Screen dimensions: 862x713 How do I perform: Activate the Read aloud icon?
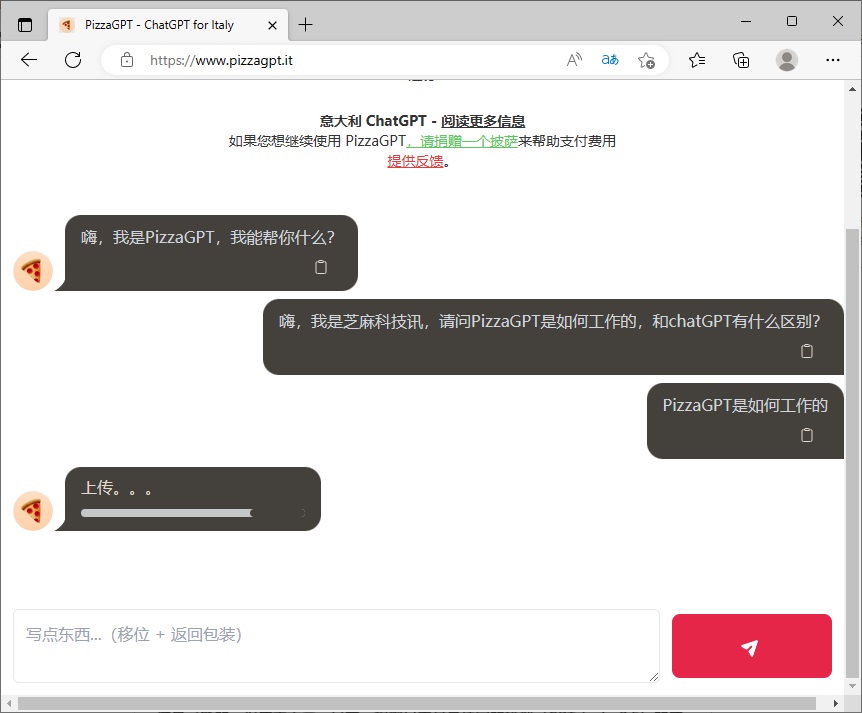(574, 60)
